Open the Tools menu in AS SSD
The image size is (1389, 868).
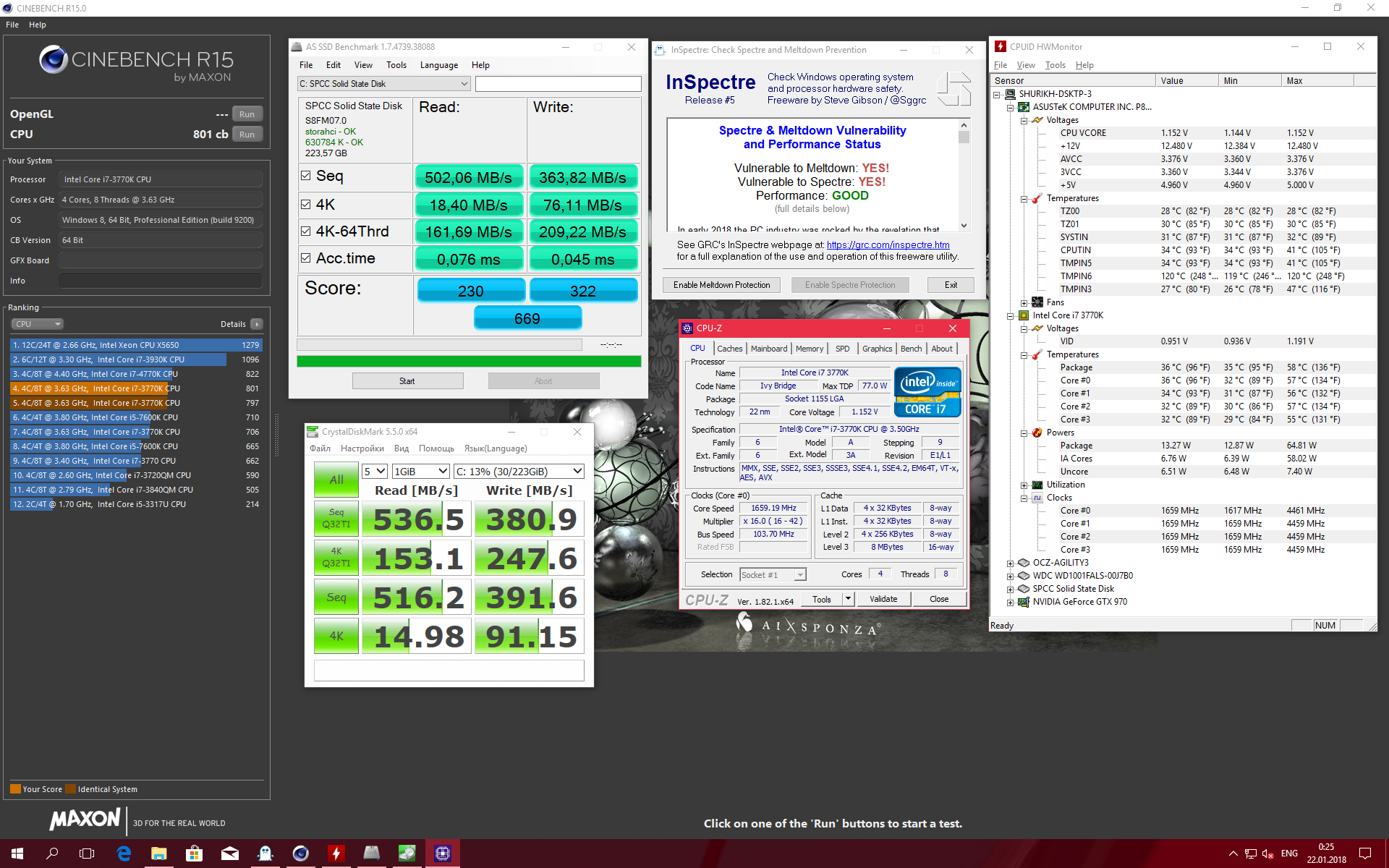(x=396, y=65)
